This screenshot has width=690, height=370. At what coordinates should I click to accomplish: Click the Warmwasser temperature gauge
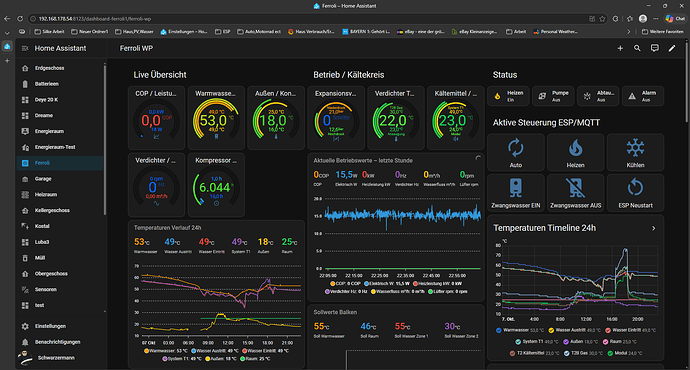216,118
